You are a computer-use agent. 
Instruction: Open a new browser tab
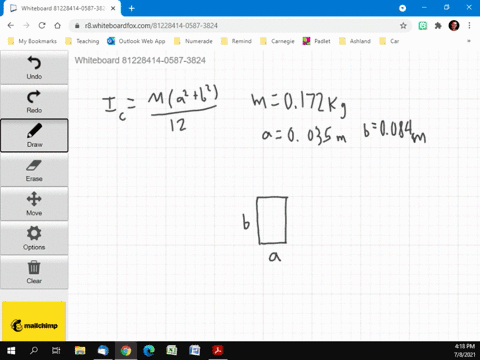(132, 8)
